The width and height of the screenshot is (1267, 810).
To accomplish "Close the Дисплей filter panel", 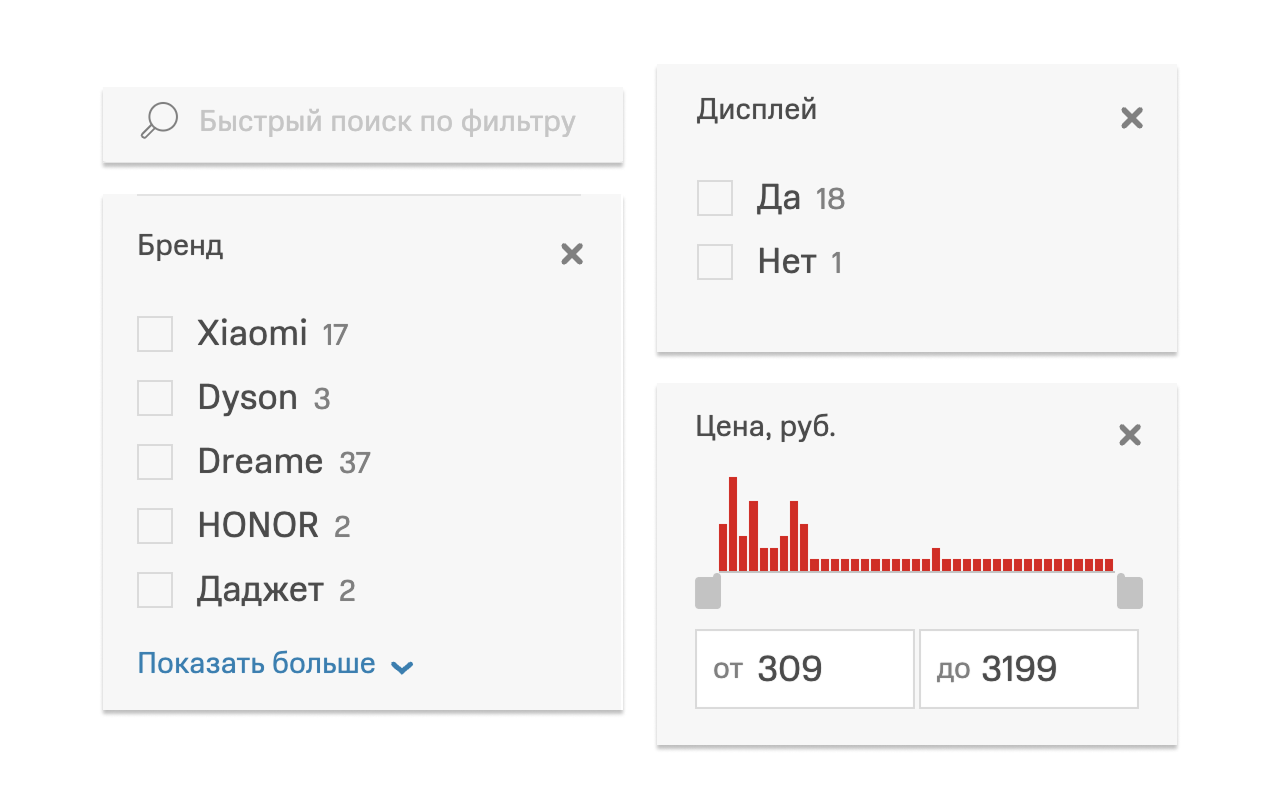I will tap(1131, 118).
